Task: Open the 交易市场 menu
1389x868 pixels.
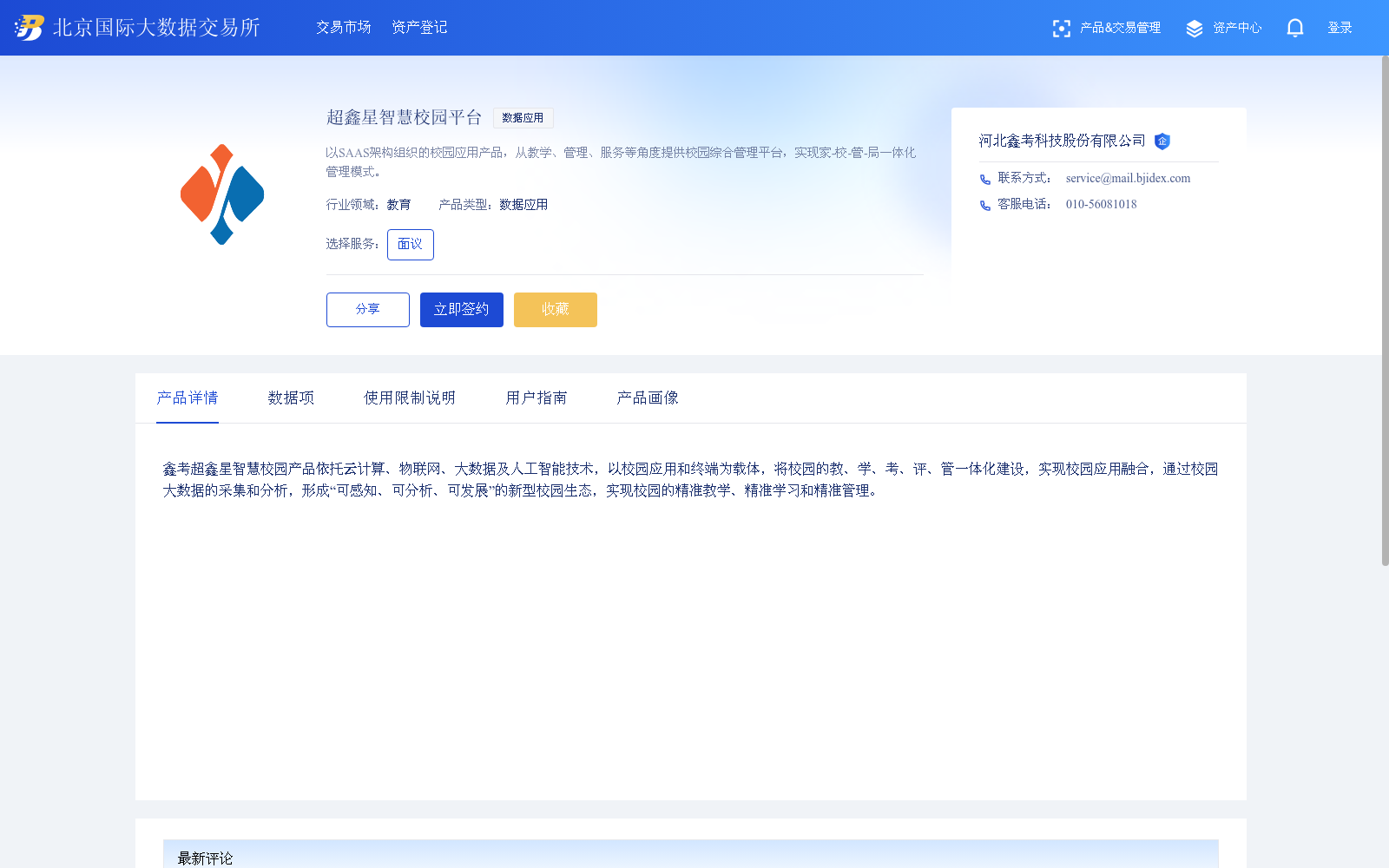Action: click(x=344, y=28)
